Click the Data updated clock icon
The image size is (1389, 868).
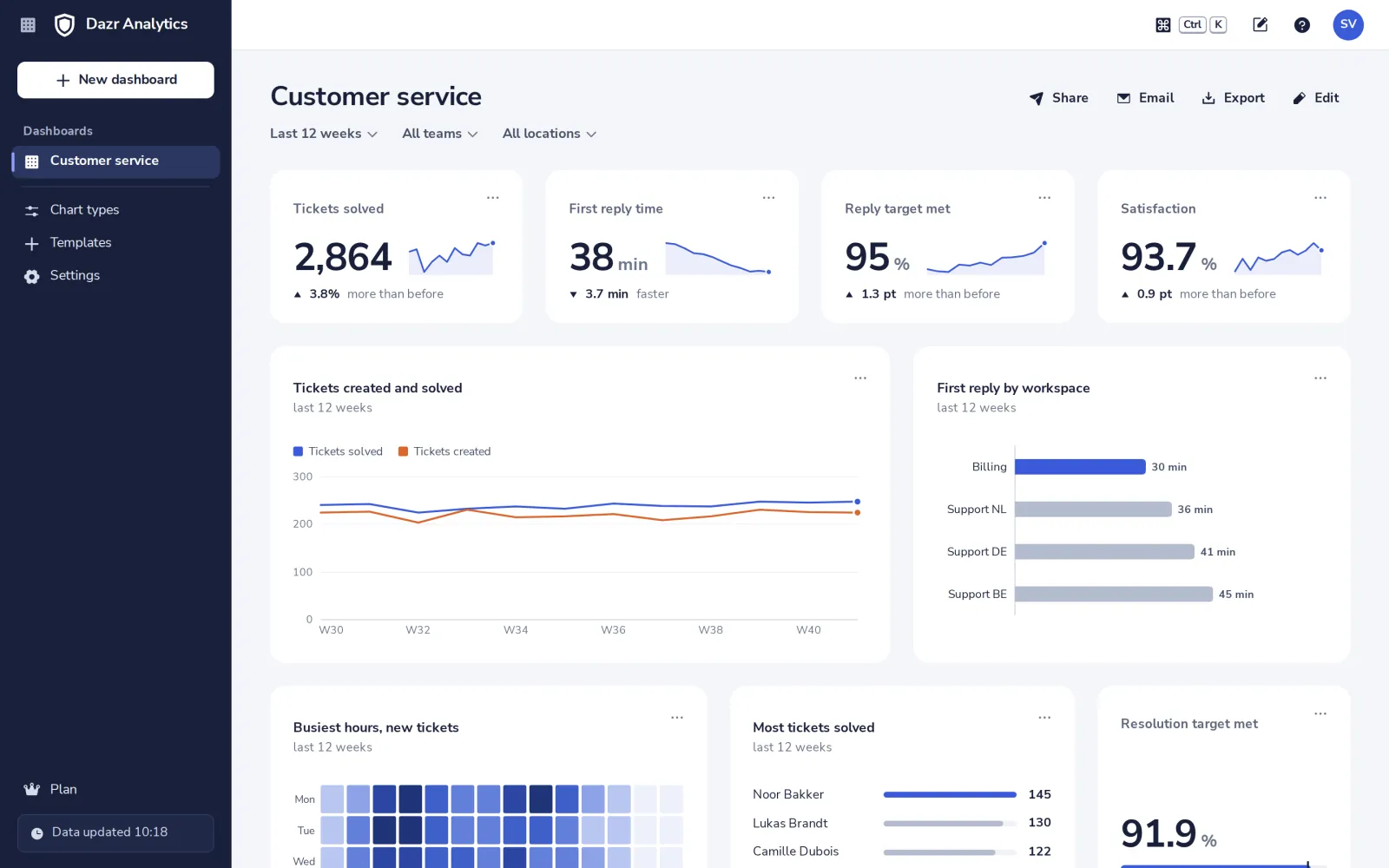tap(37, 833)
